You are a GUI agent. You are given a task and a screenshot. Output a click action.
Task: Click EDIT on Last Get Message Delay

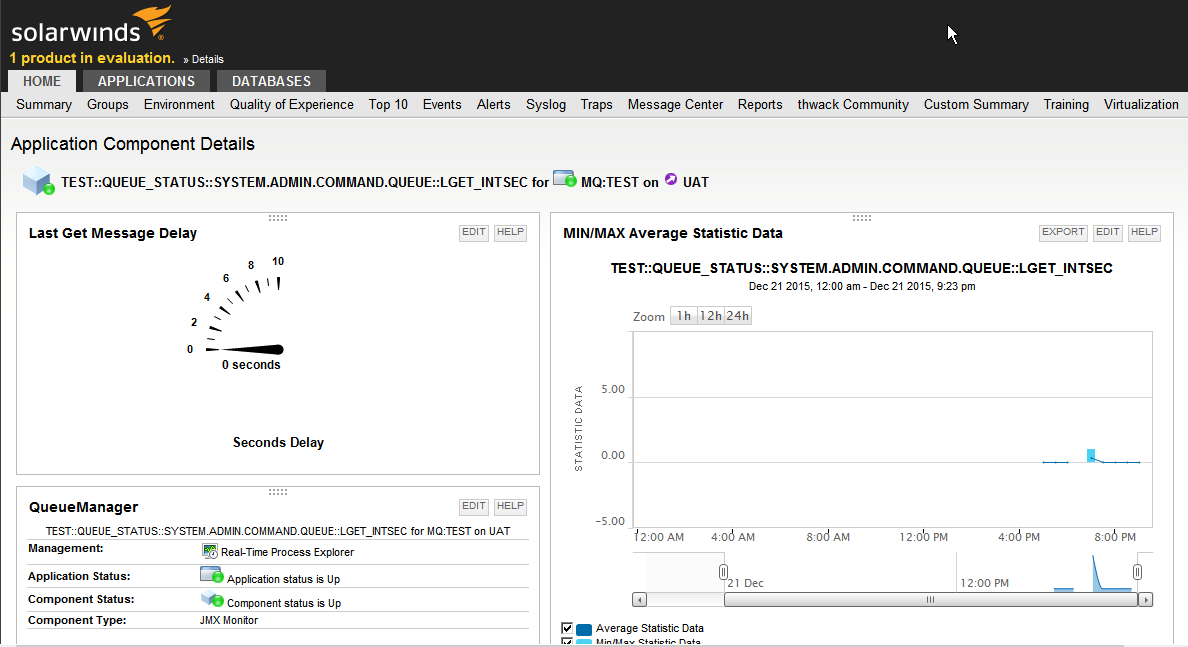coord(473,232)
